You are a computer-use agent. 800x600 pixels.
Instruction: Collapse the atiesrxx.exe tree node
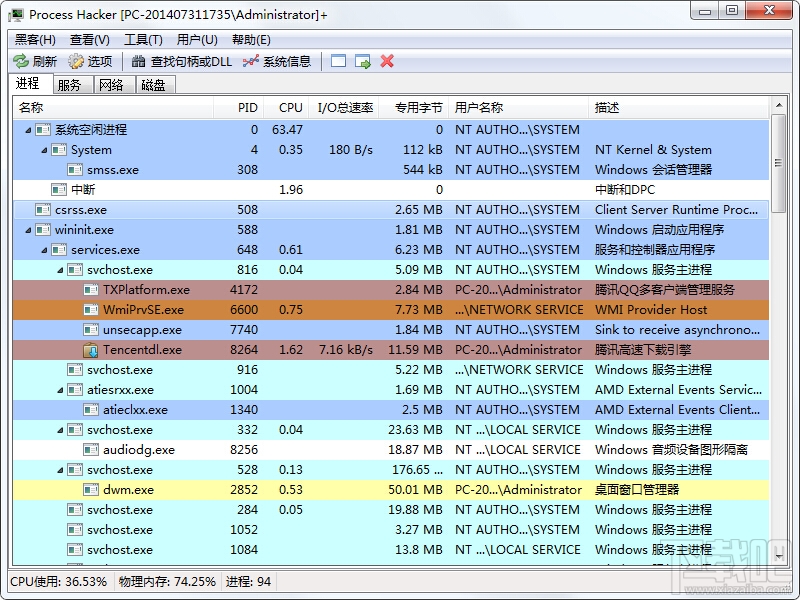tap(60, 390)
